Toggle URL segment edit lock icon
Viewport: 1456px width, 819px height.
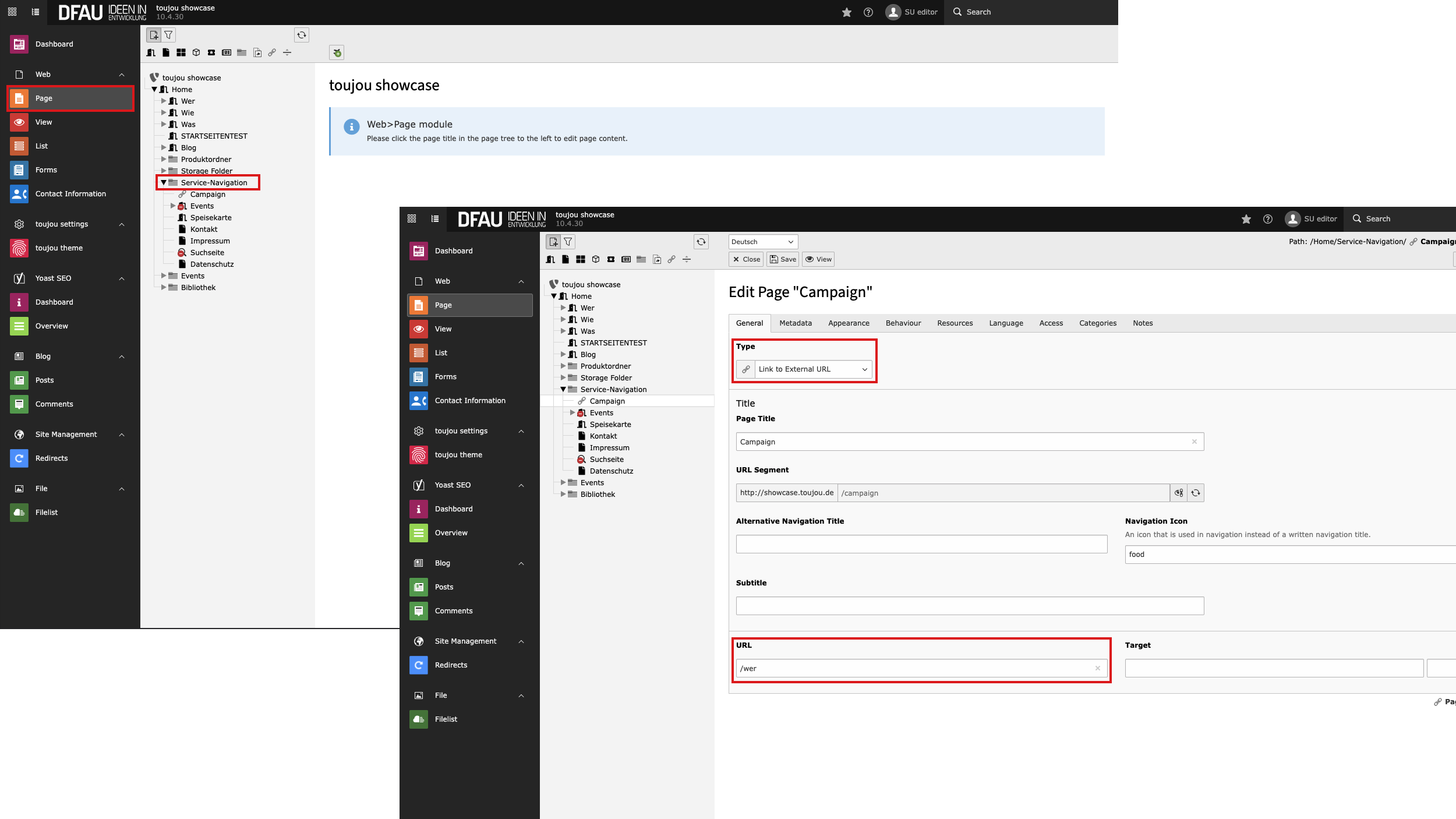(x=1179, y=493)
